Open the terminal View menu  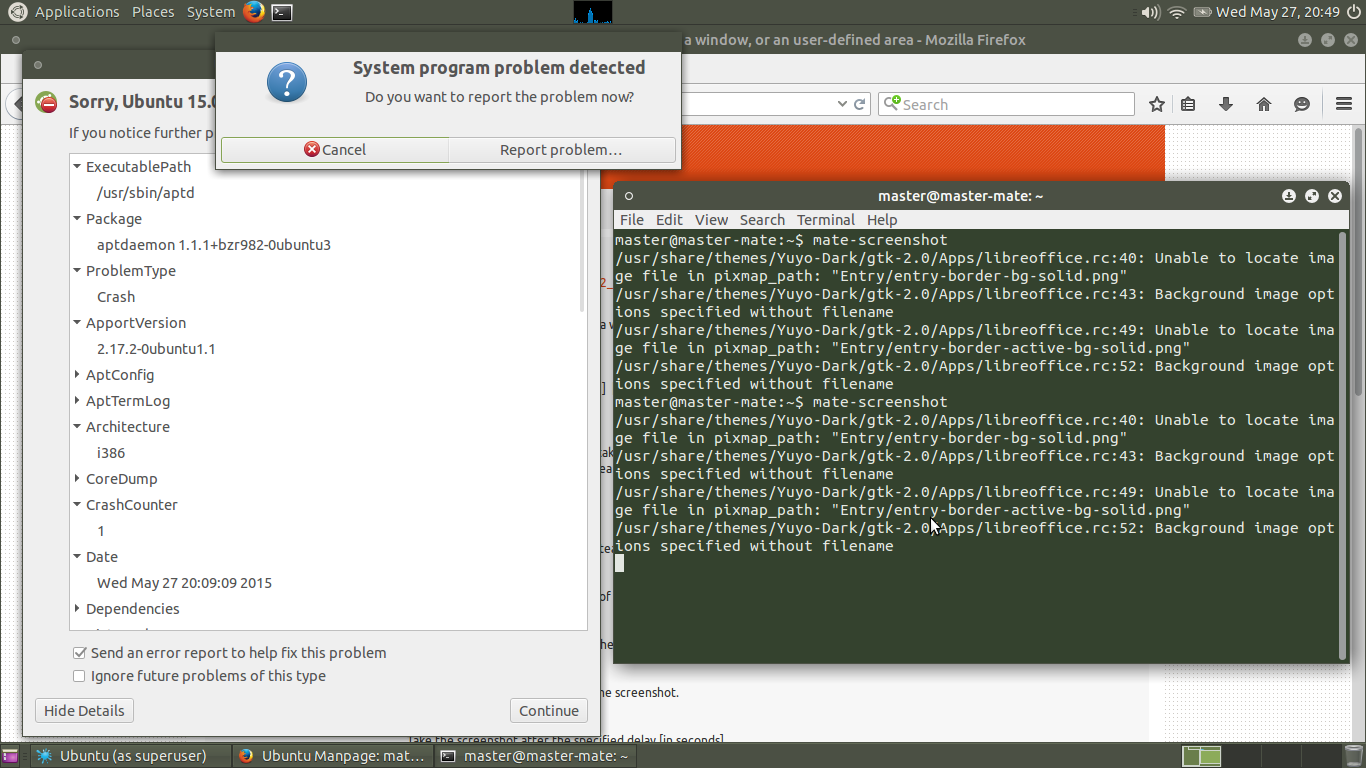tap(711, 220)
